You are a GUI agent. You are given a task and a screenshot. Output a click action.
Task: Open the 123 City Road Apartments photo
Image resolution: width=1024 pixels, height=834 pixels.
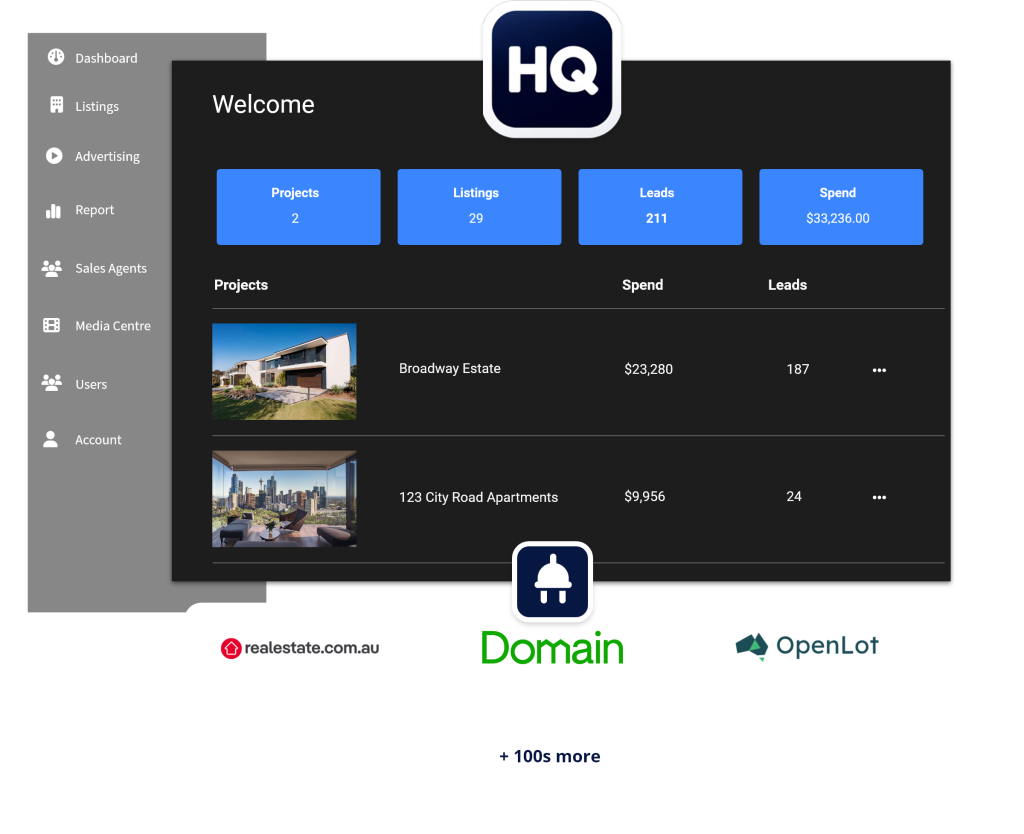(x=284, y=498)
